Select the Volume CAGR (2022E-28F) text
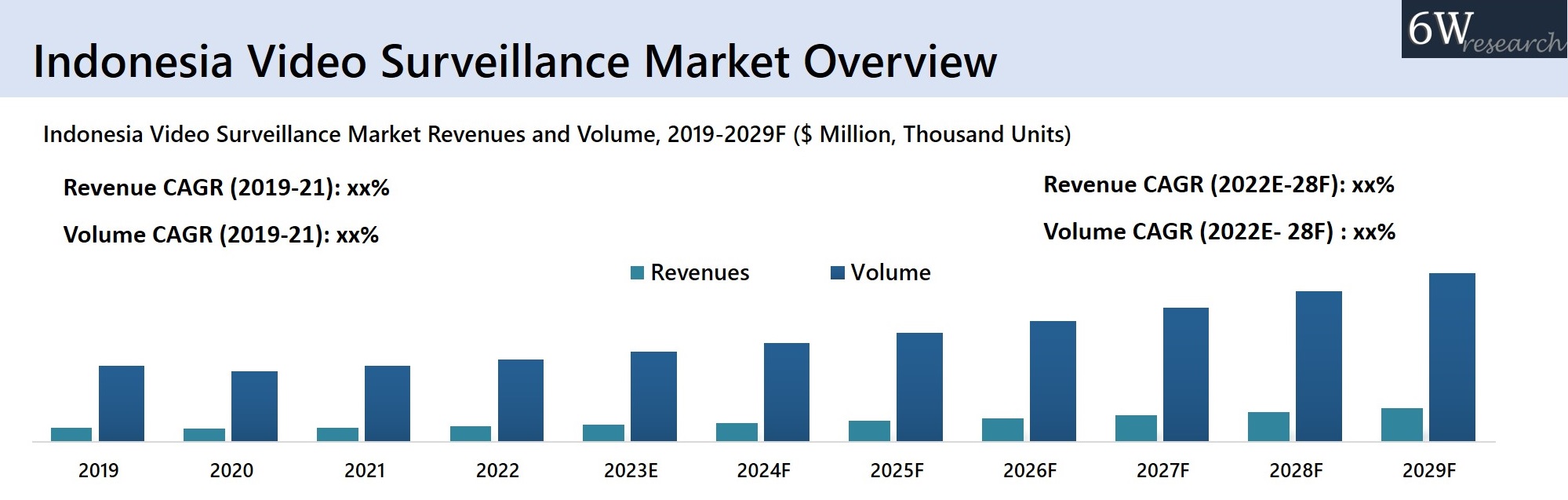 tap(1219, 232)
